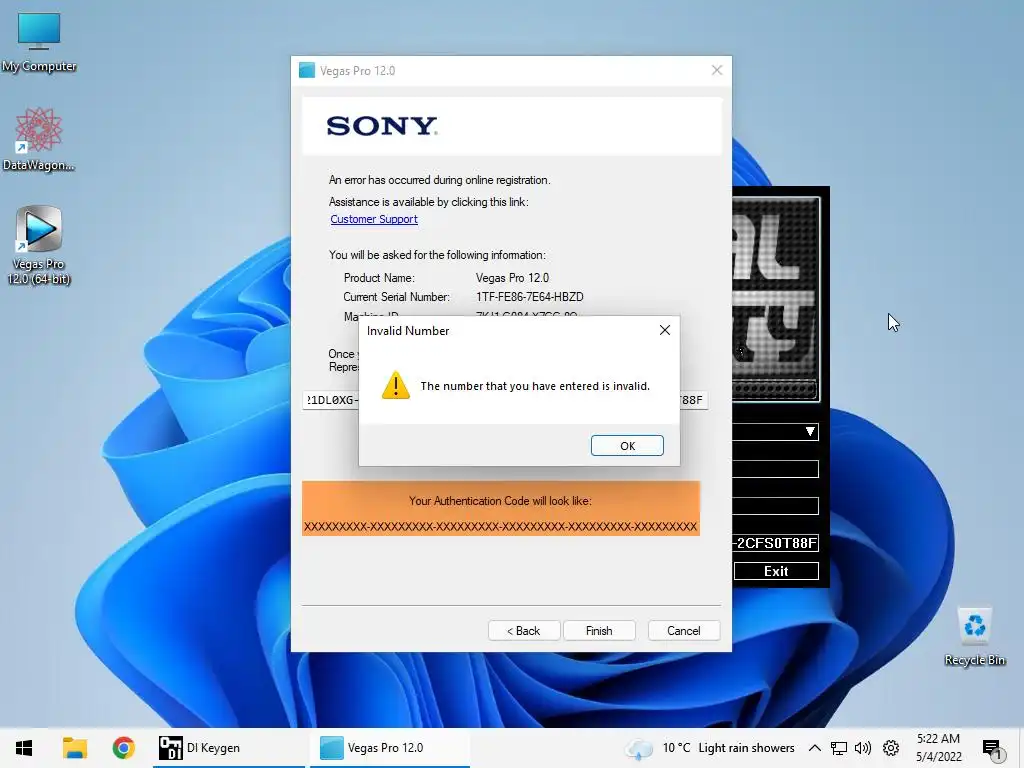This screenshot has height=768, width=1024.
Task: Open the clock showing 5:22 AM
Action: [x=938, y=748]
